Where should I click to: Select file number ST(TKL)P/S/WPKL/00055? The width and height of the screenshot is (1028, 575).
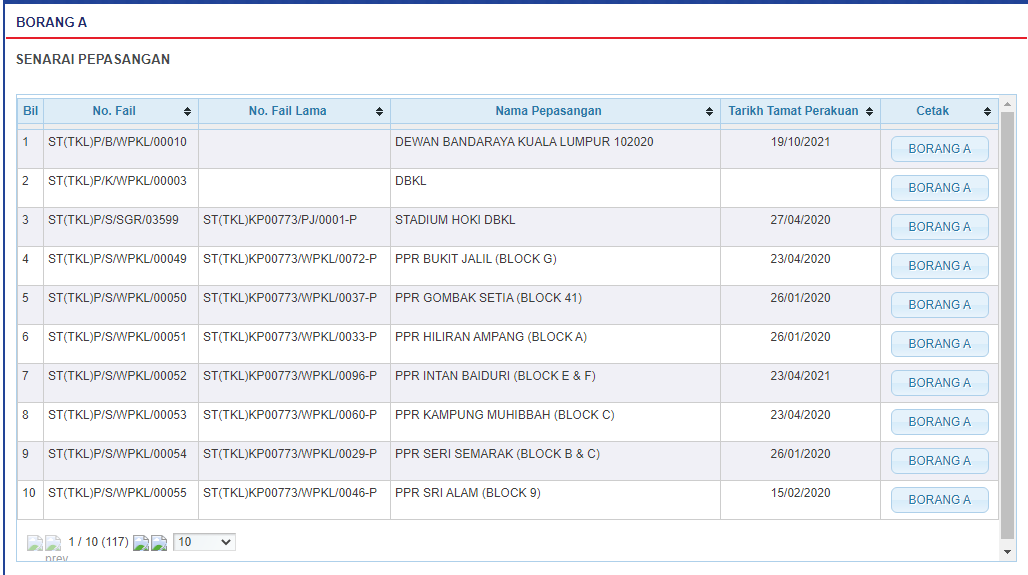click(117, 492)
